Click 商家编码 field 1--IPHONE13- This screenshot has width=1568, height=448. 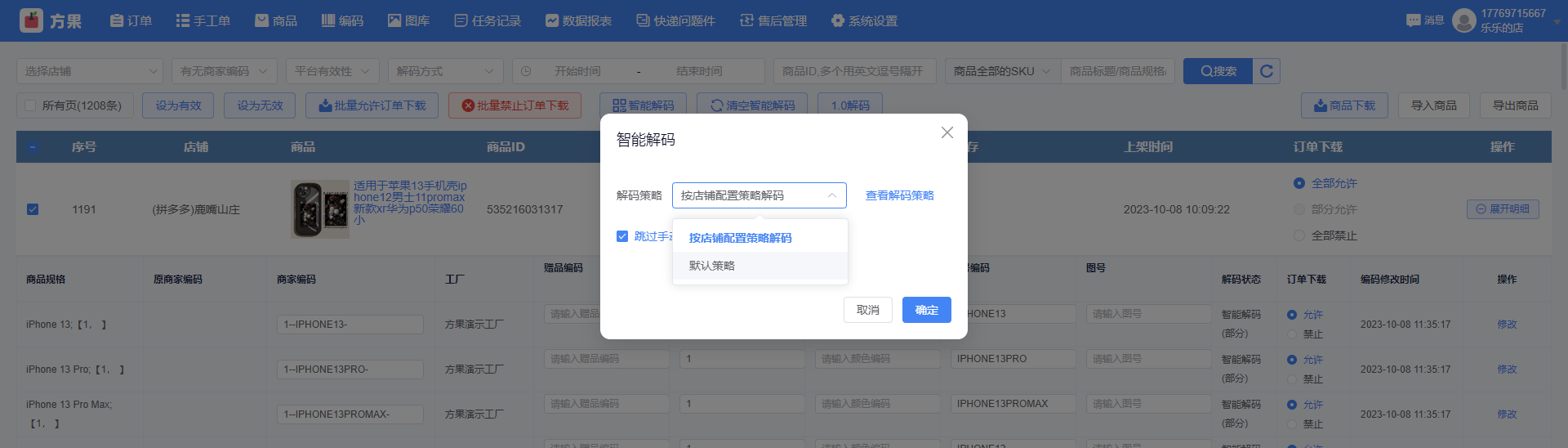point(350,325)
